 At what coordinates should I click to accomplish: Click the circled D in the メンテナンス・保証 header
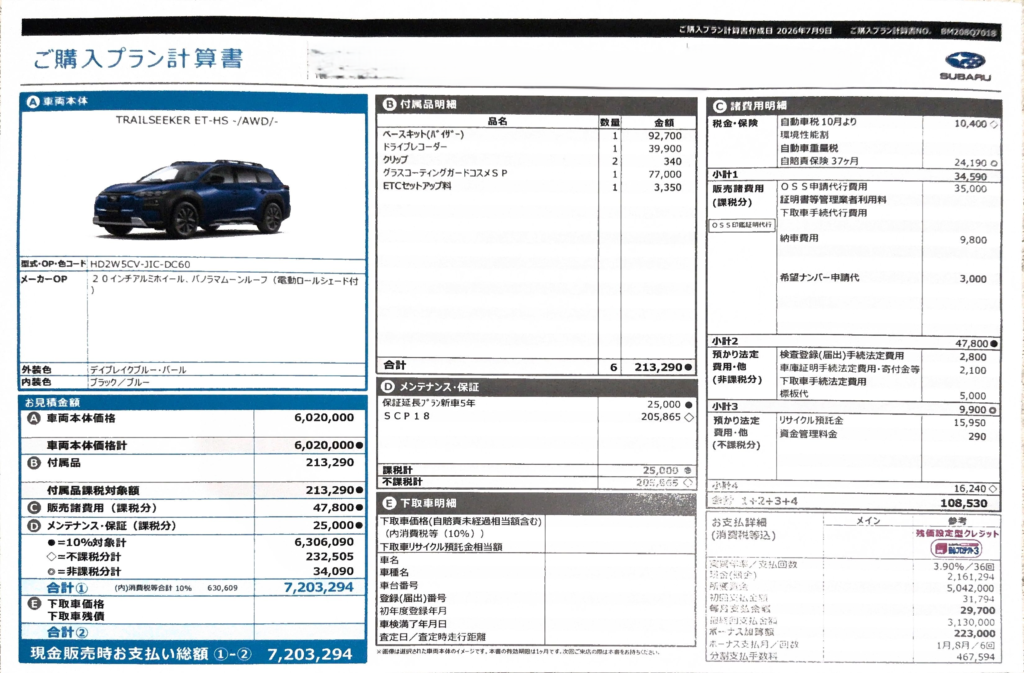point(388,386)
